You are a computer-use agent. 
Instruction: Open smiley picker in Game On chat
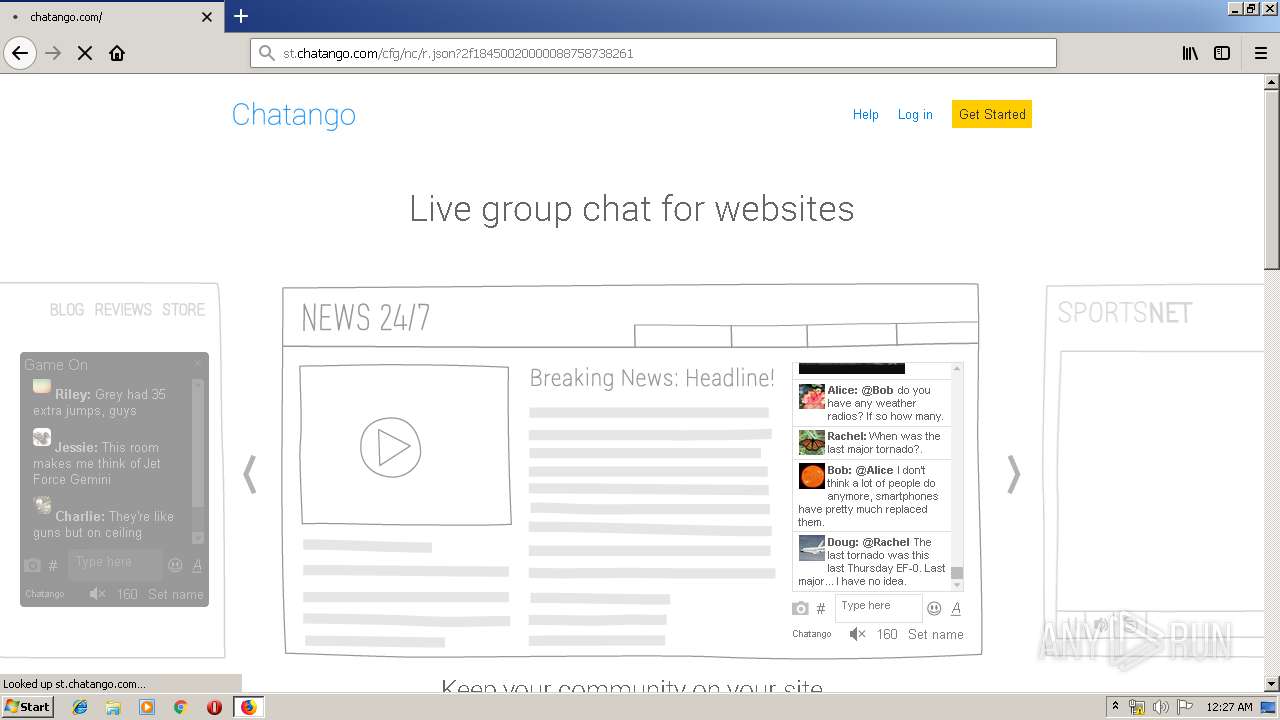point(175,565)
